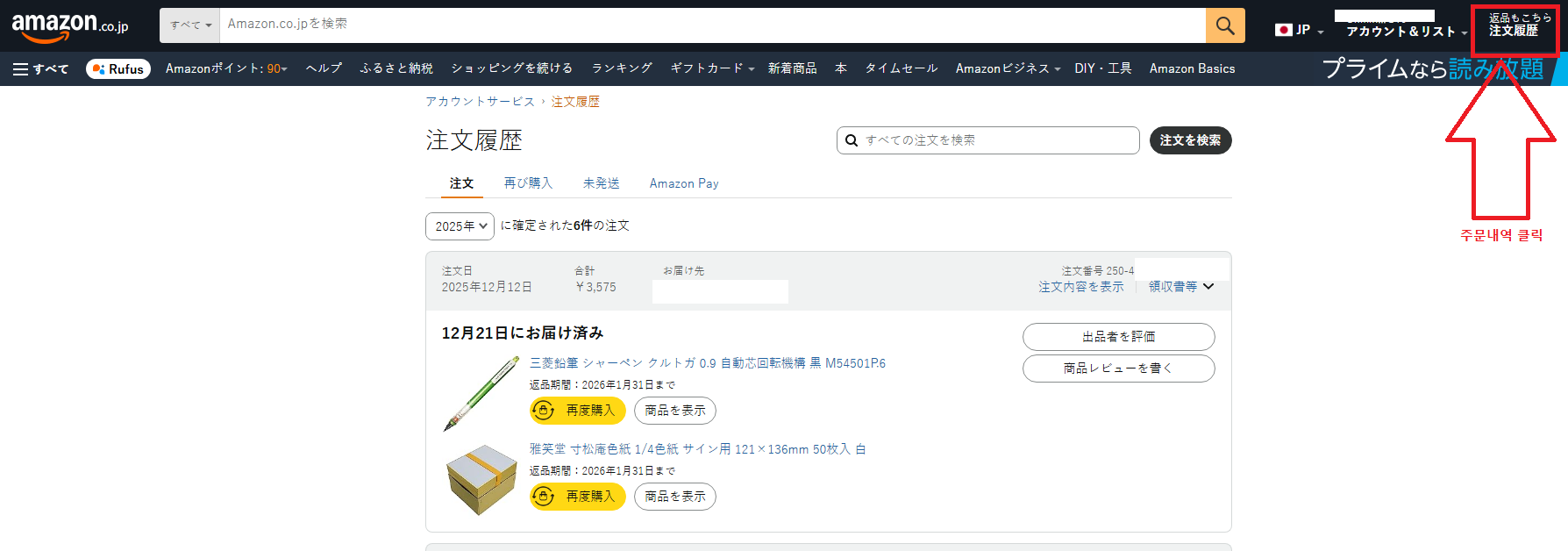This screenshot has width=1568, height=551.
Task: Click the 注文を検索 button
Action: pyautogui.click(x=1189, y=140)
